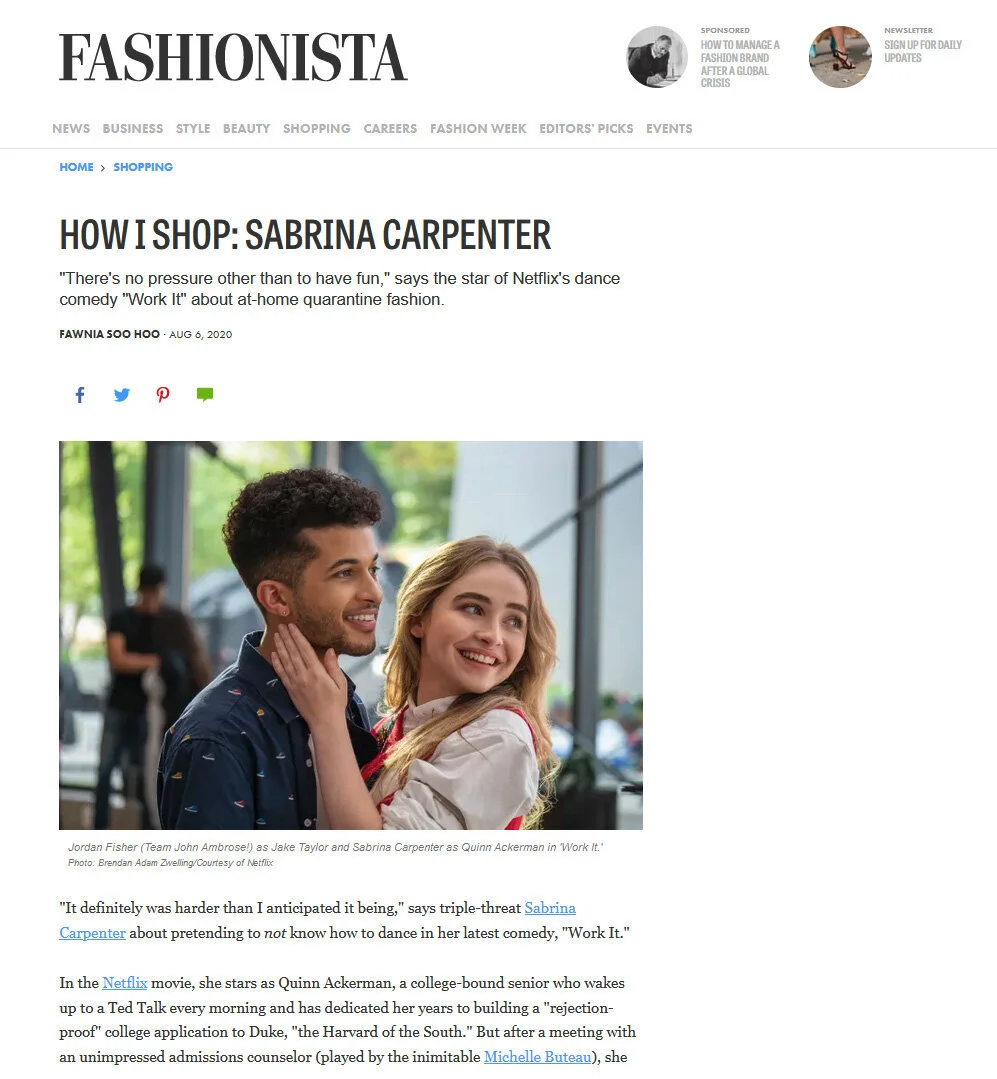Image resolution: width=997 pixels, height=1079 pixels.
Task: Click the Home breadcrumb link
Action: (76, 167)
